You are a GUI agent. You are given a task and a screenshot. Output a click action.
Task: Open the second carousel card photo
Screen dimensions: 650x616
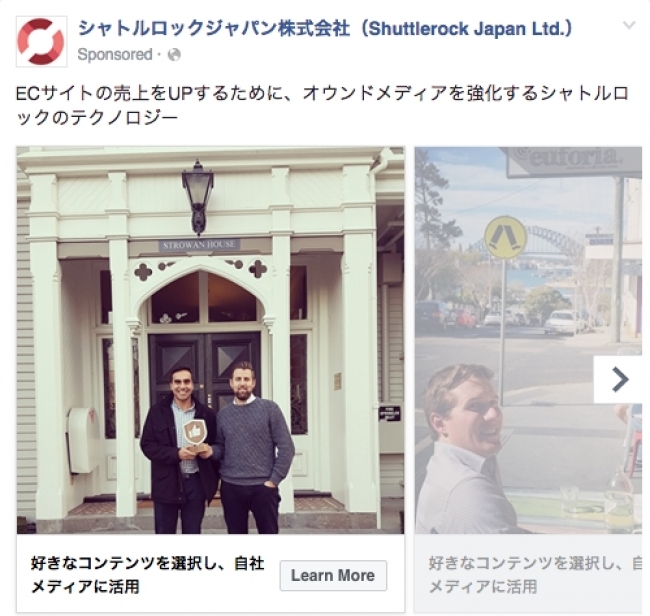coord(528,340)
